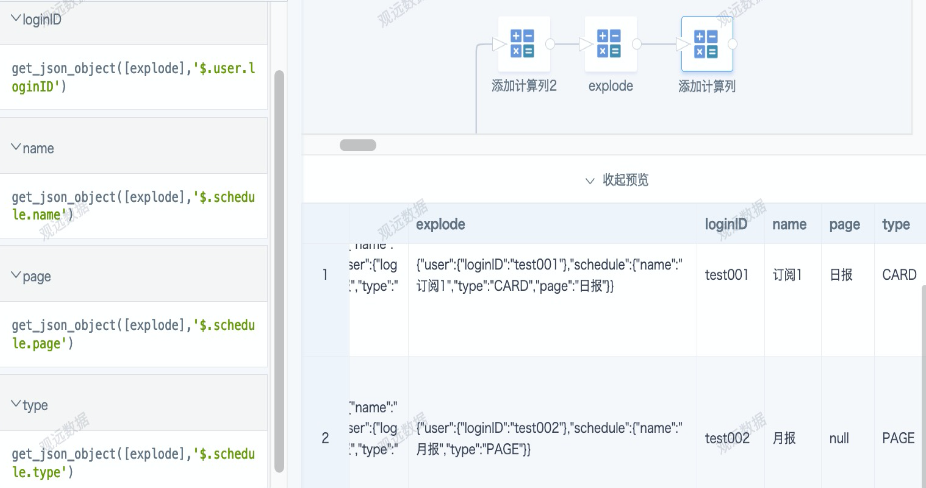
Task: Select the explode node icon
Action: tap(610, 44)
